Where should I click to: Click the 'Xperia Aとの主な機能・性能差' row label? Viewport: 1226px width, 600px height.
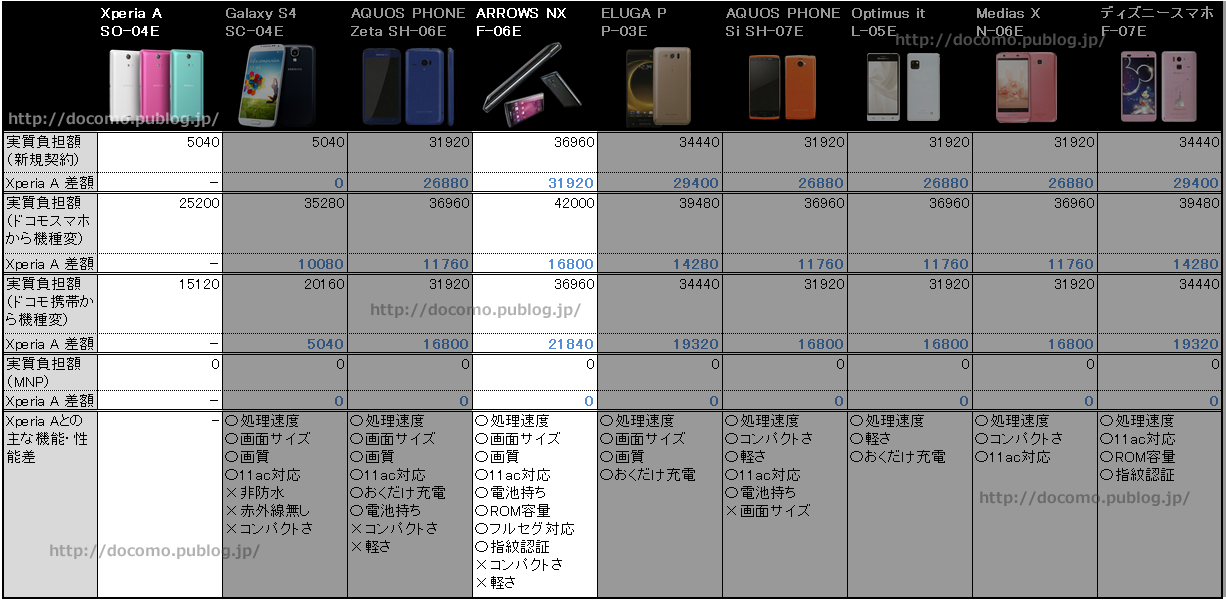[x=49, y=504]
